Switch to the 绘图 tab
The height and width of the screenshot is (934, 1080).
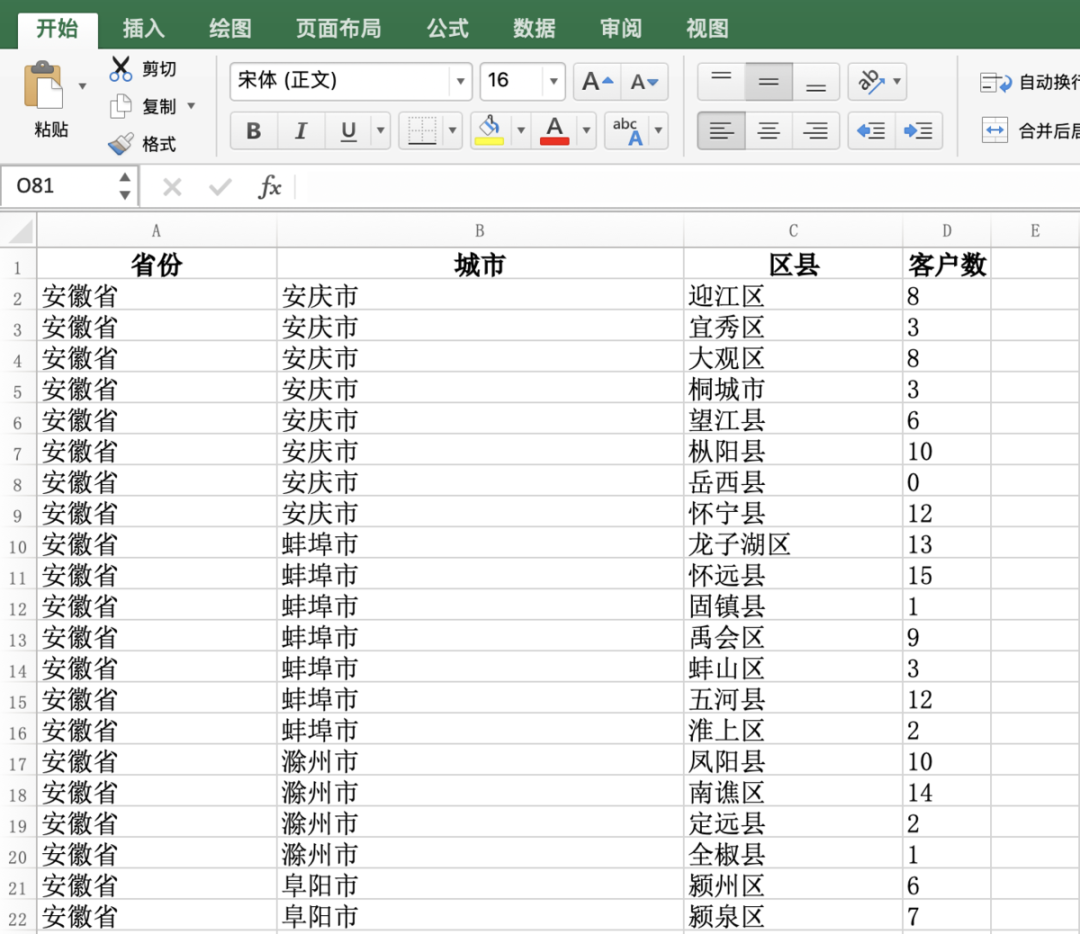point(230,29)
